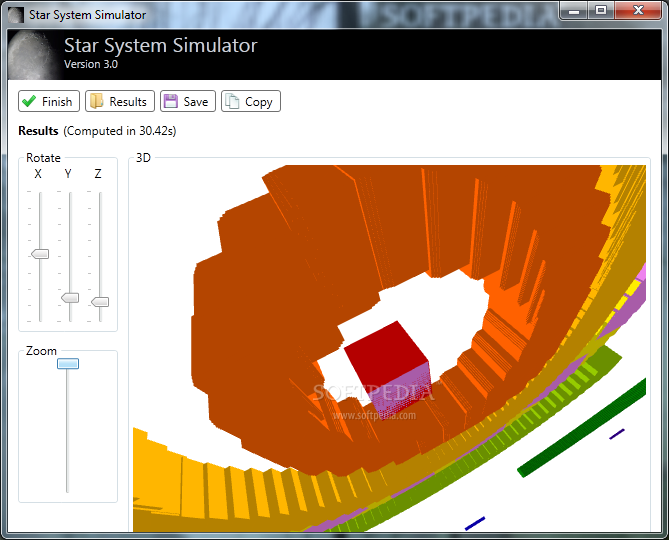Screen dimensions: 669x540
Task: Click the dark green bar in 3D view
Action: [x=581, y=428]
